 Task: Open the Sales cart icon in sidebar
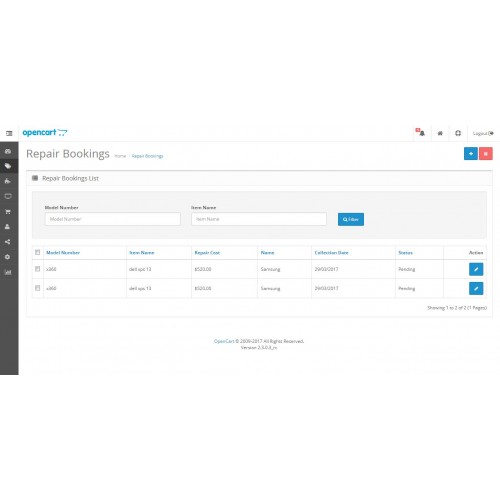(8, 212)
